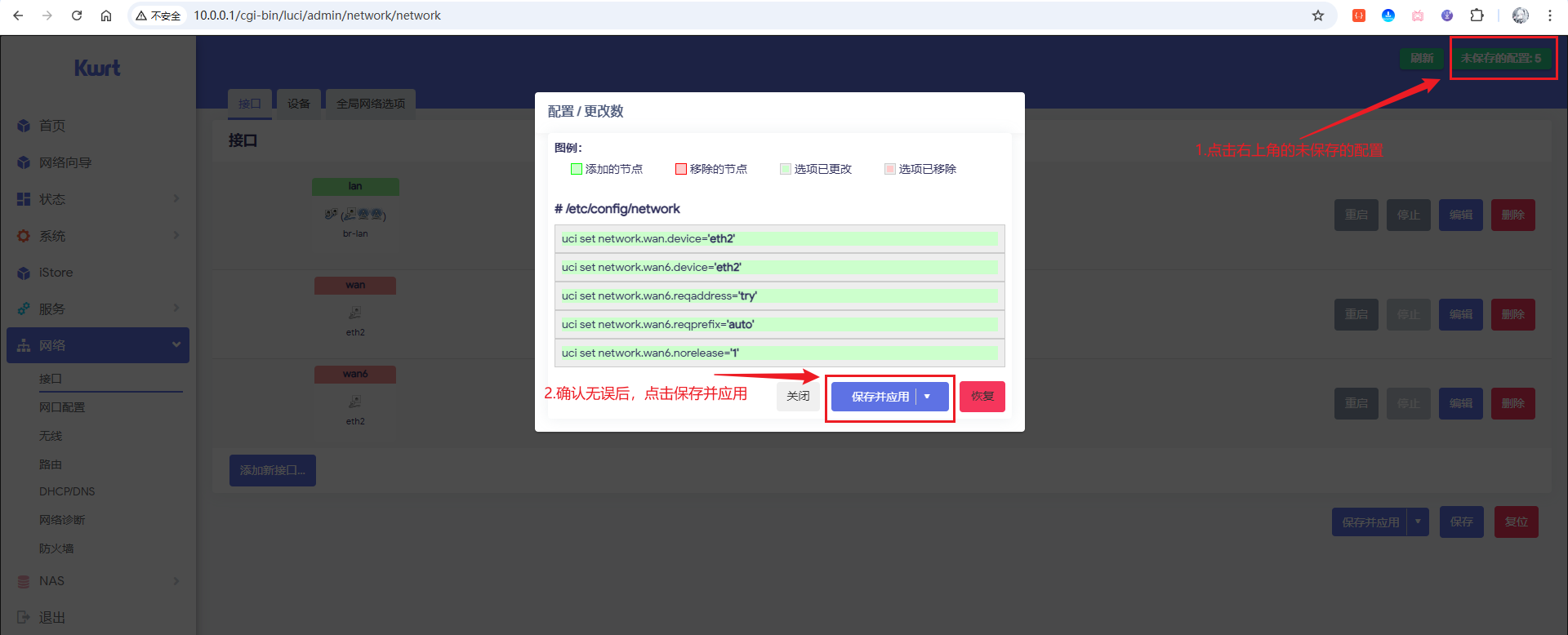Expand the 系统 sidebar menu
1568x635 pixels.
(176, 236)
